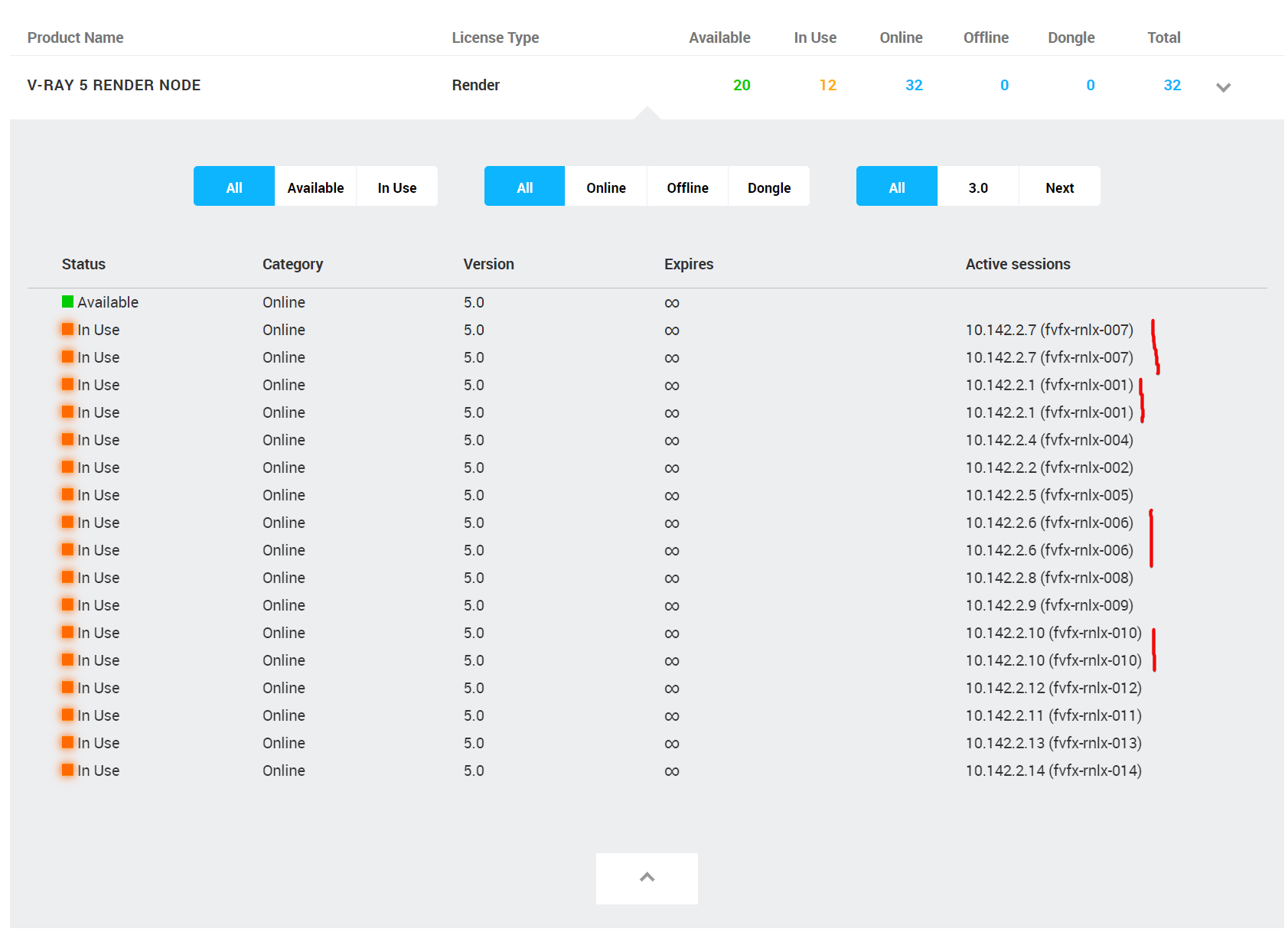Click session 10.142.2.4 (fvfx-rnlx-004)
Image resolution: width=1288 pixels, height=935 pixels.
point(1049,440)
